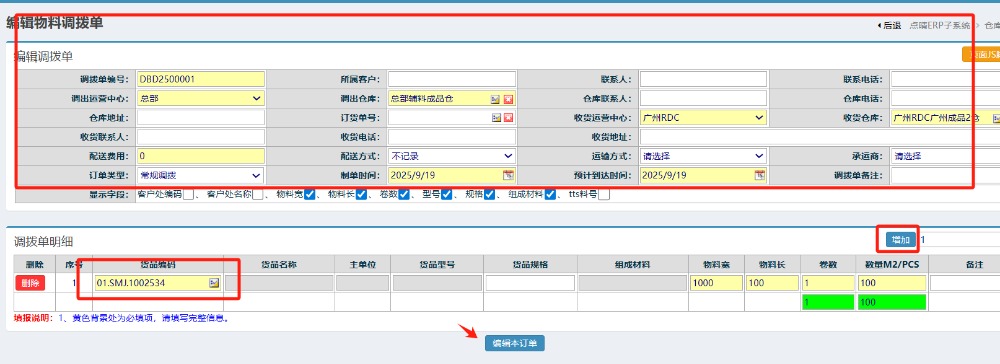Expand the 配送方式 dropdown showing 不记录

(x=452, y=156)
